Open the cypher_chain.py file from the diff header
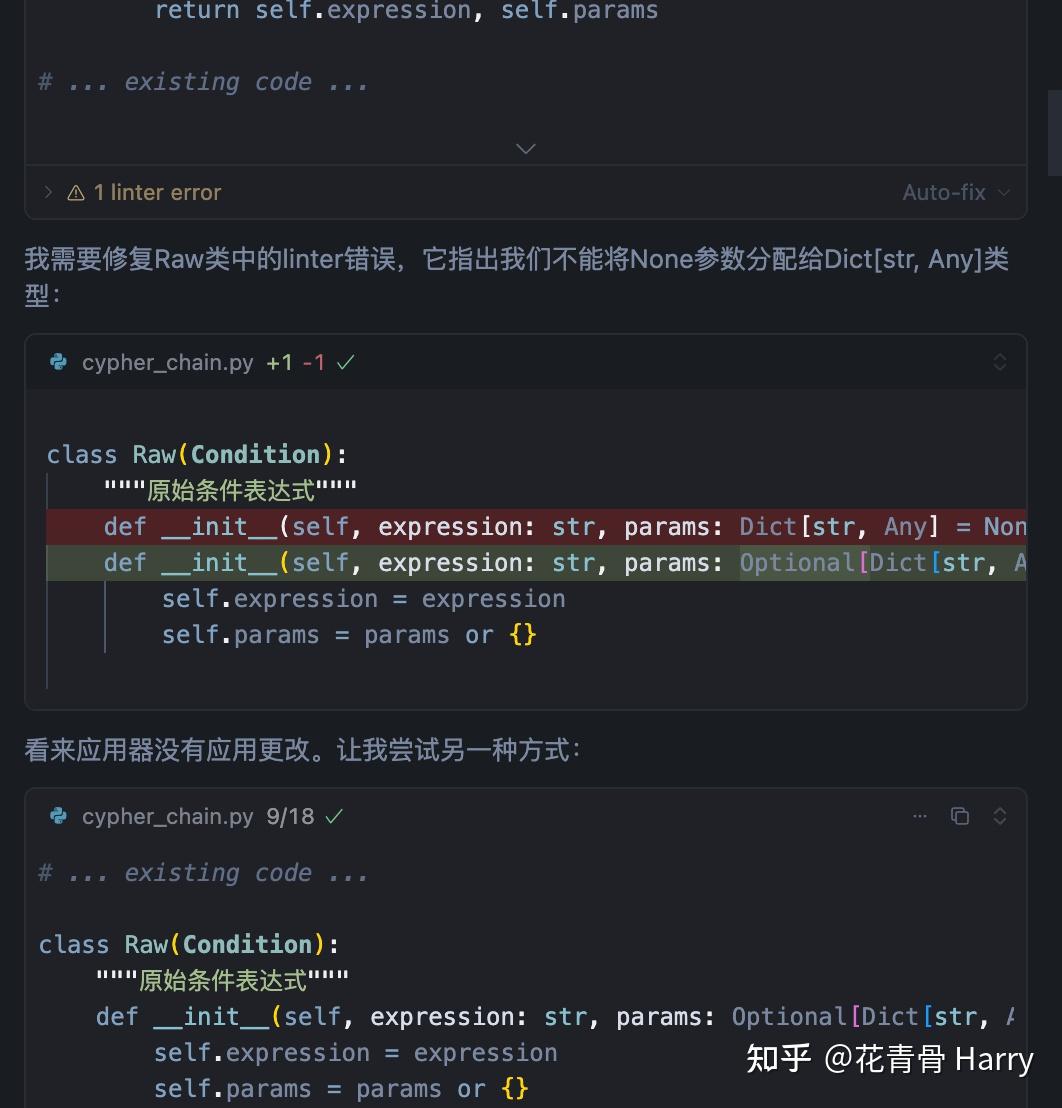1062x1108 pixels. [x=168, y=362]
